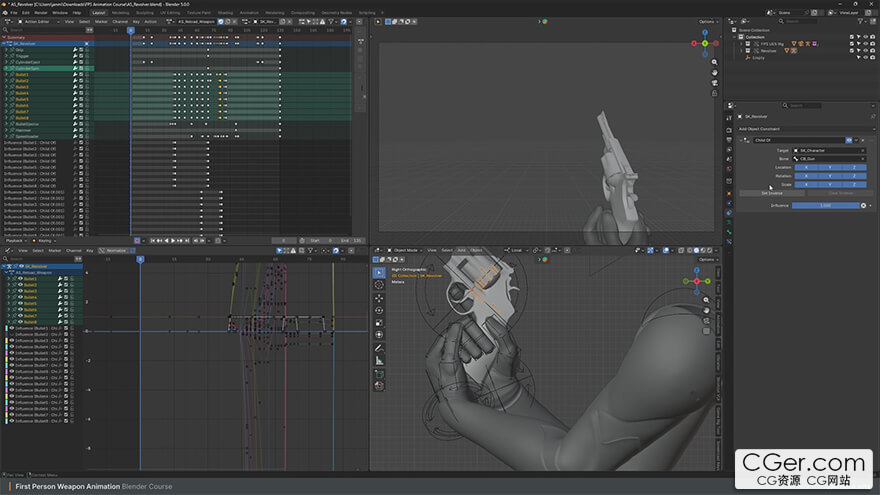880x495 pixels.
Task: Open Options button in lower viewport
Action: [x=708, y=259]
